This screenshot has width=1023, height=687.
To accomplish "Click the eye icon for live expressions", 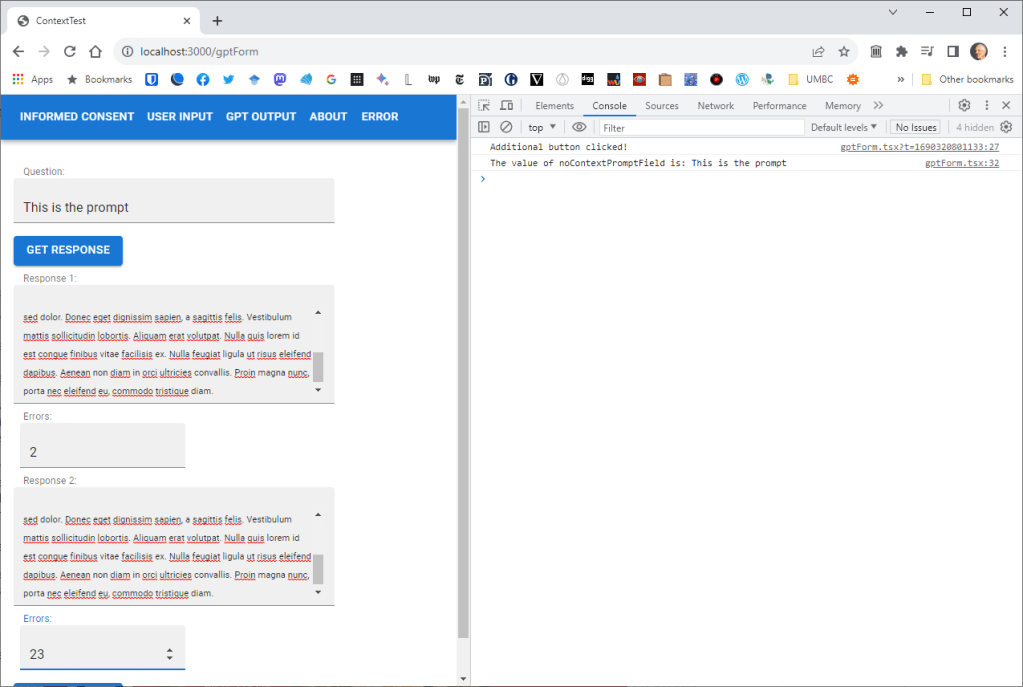I will (579, 127).
